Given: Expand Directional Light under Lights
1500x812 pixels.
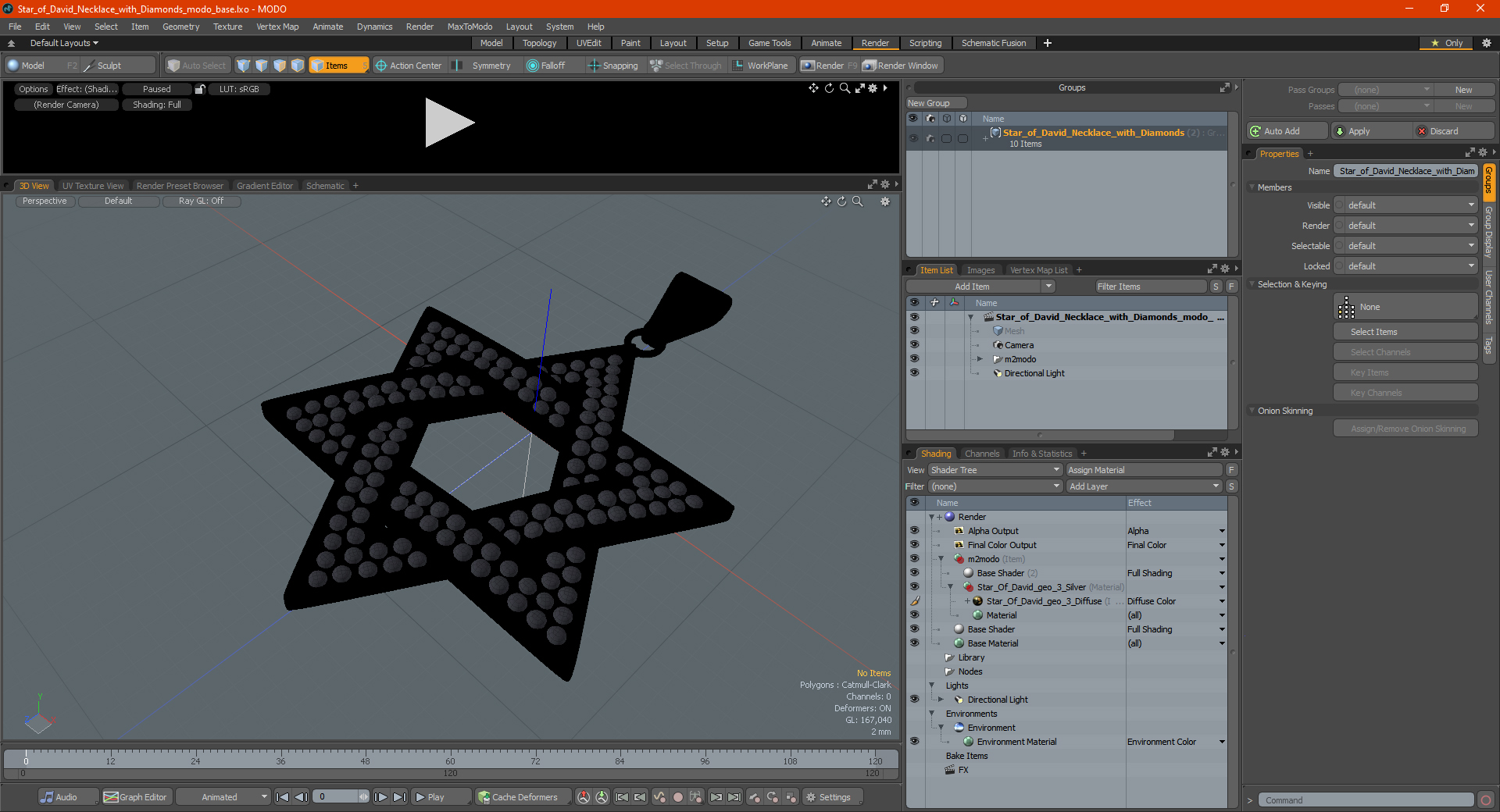Looking at the screenshot, I should (941, 700).
